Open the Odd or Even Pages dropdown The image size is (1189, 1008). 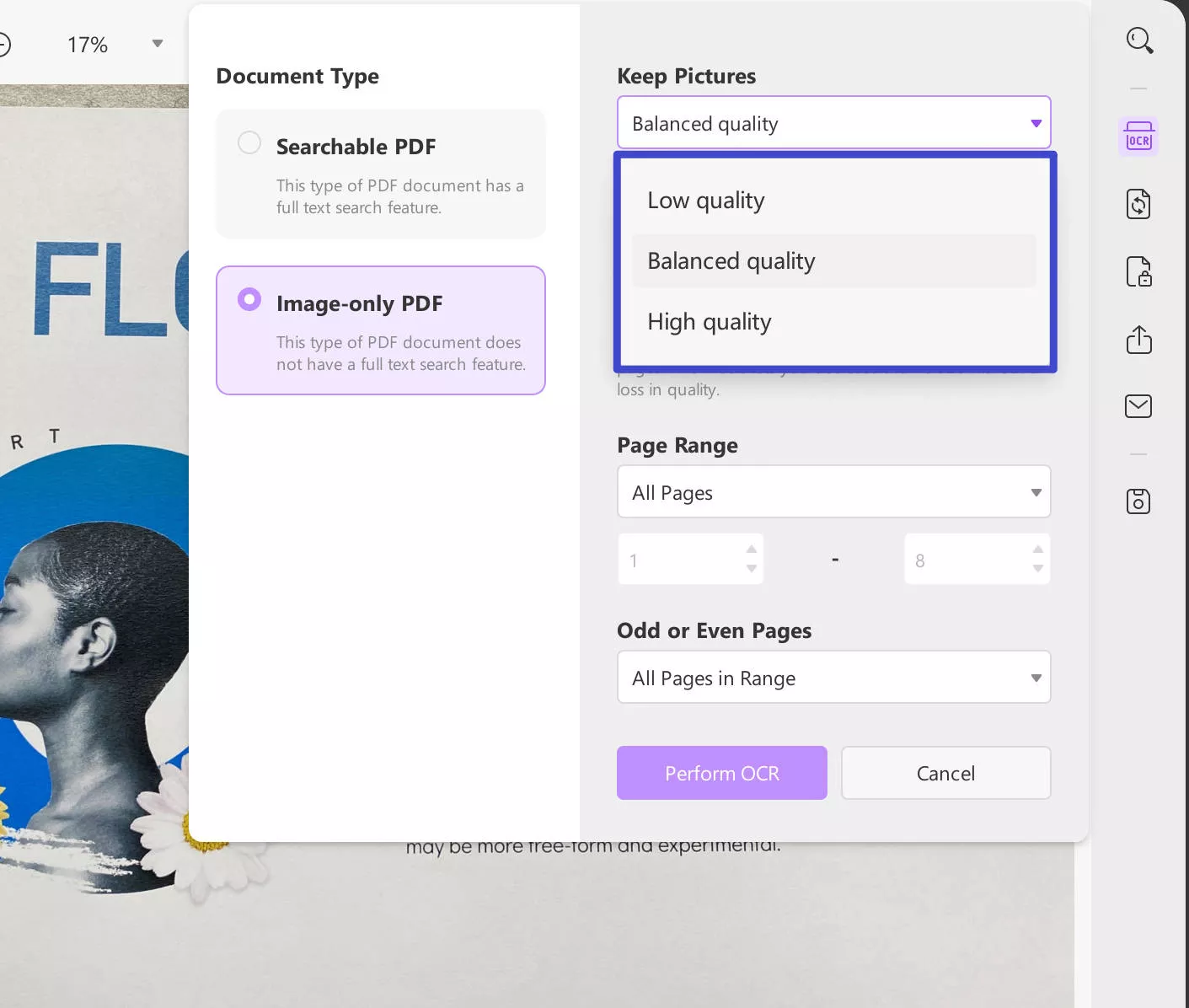click(1036, 678)
